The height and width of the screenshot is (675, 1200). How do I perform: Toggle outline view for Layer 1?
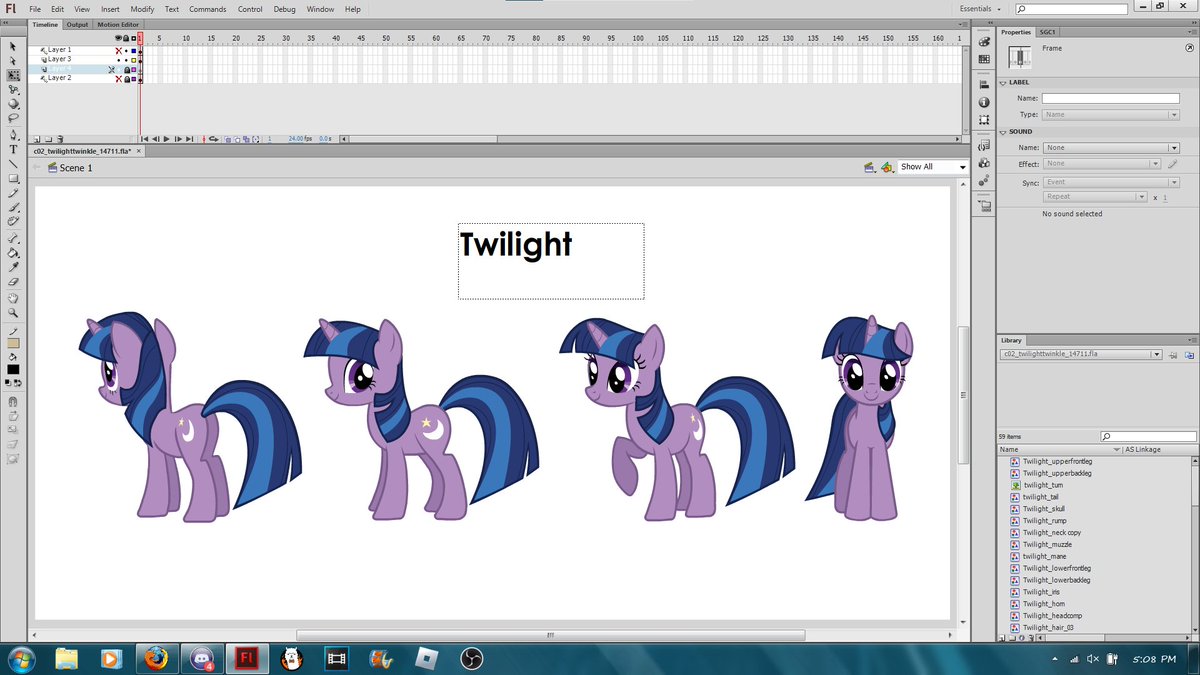(x=134, y=50)
